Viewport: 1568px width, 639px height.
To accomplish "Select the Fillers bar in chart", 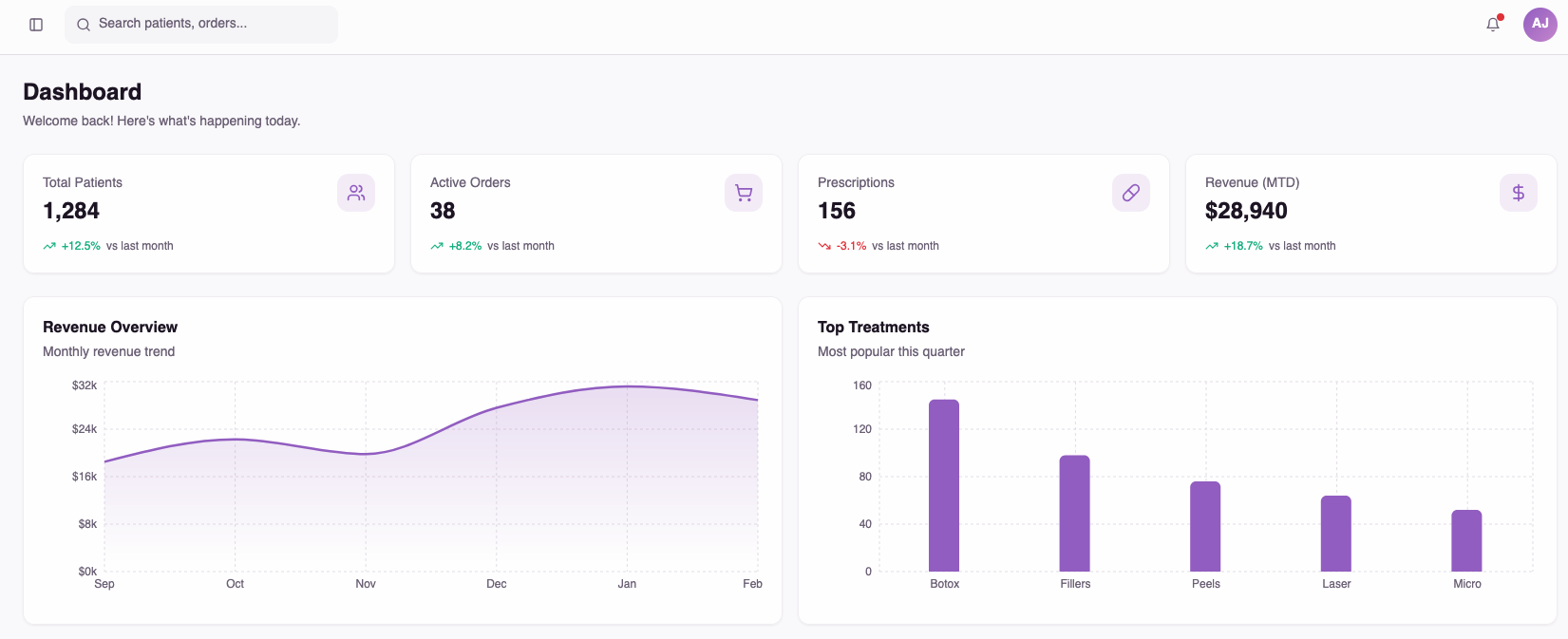I will (1075, 514).
